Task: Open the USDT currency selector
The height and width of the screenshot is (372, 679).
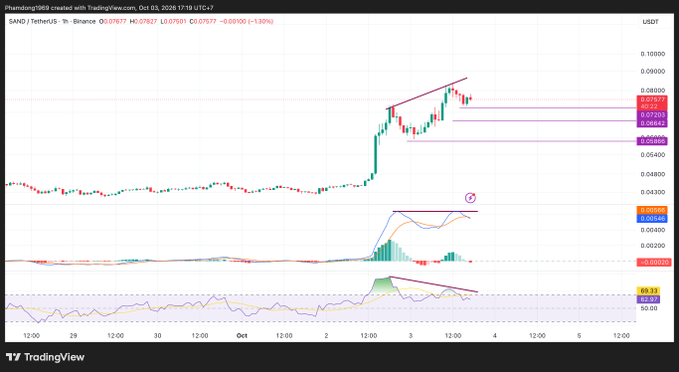Action: click(x=650, y=22)
